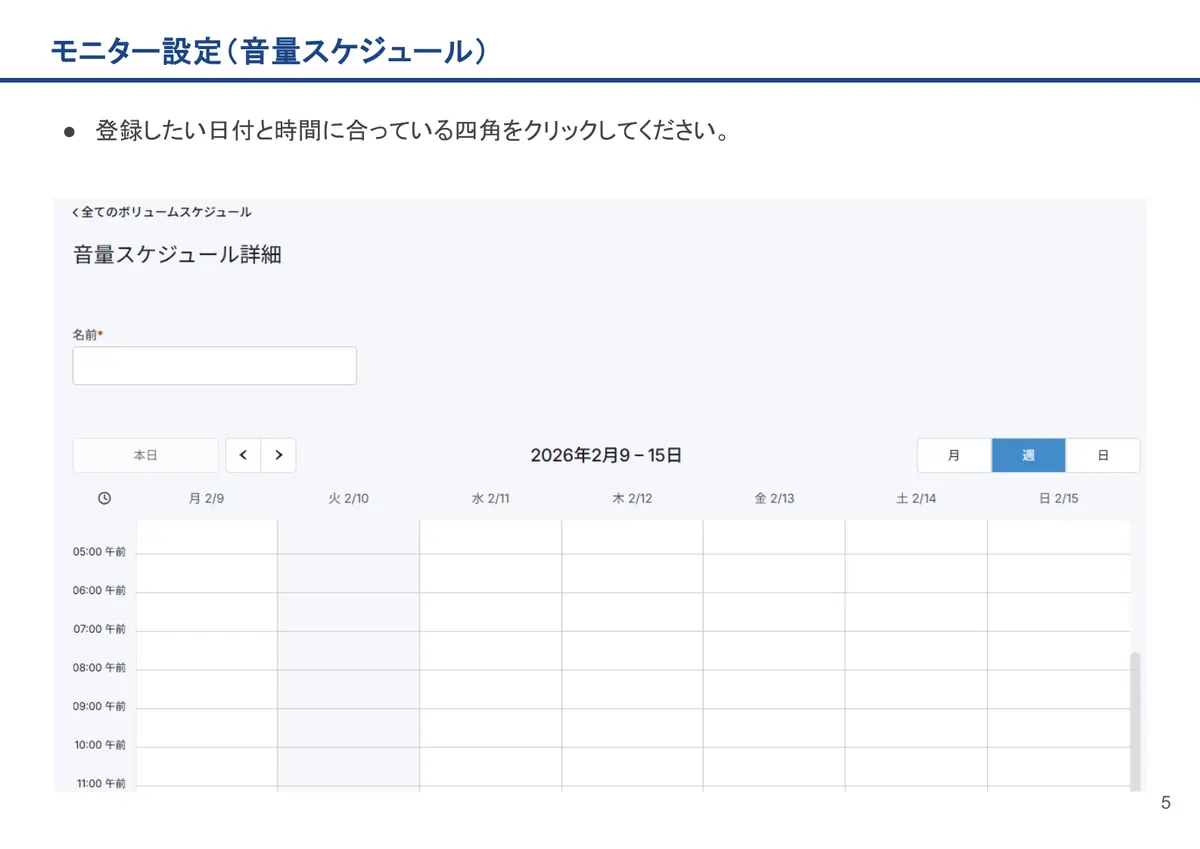The height and width of the screenshot is (849, 1200).
Task: Click the 名前 text input field
Action: (x=214, y=366)
